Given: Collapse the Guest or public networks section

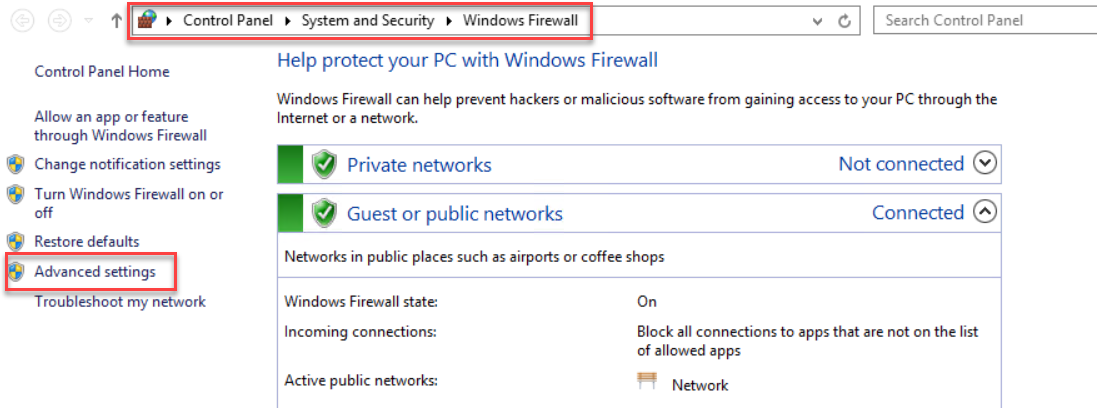Looking at the screenshot, I should point(985,212).
